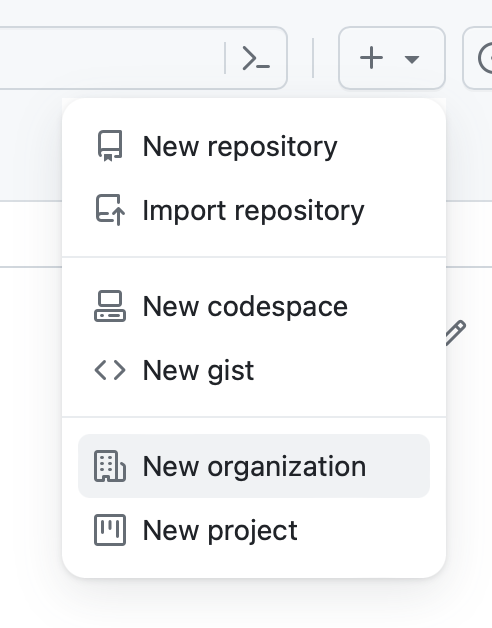Click the New gist code brackets icon
Viewport: 492px width, 628px height.
pyautogui.click(x=110, y=370)
